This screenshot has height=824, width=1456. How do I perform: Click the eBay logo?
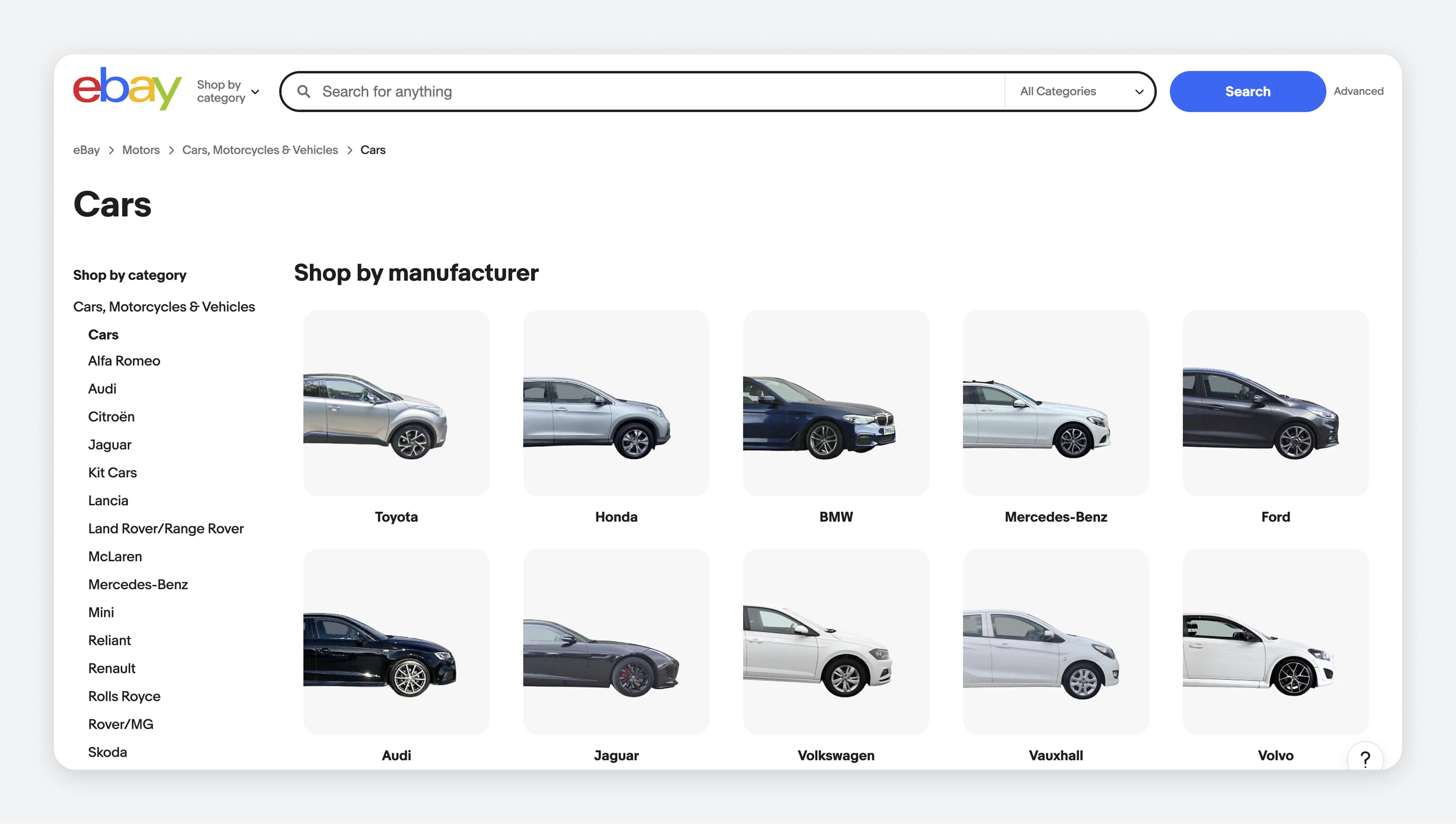[x=127, y=89]
